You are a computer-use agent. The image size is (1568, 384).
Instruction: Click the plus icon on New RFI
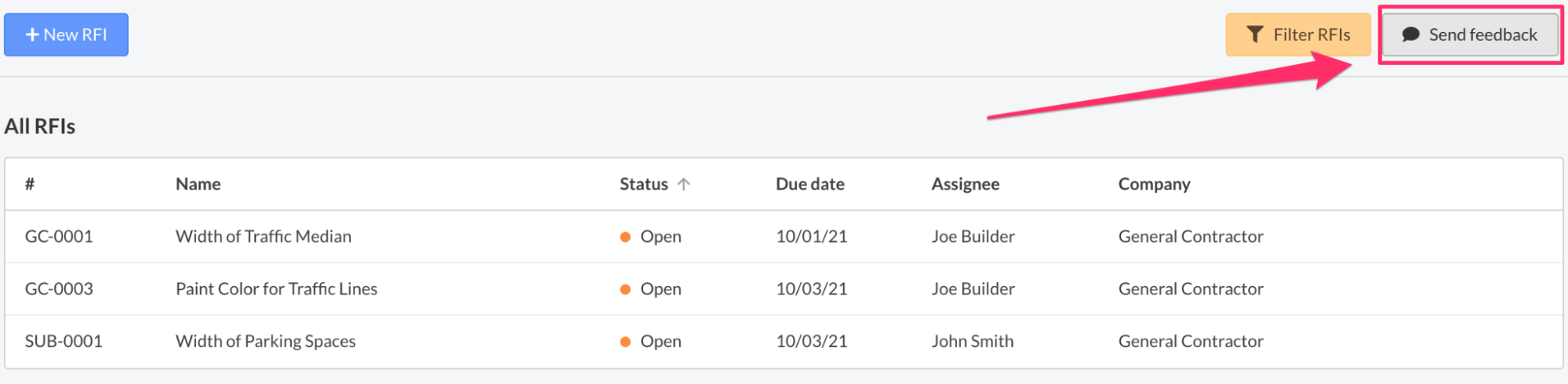(x=32, y=35)
